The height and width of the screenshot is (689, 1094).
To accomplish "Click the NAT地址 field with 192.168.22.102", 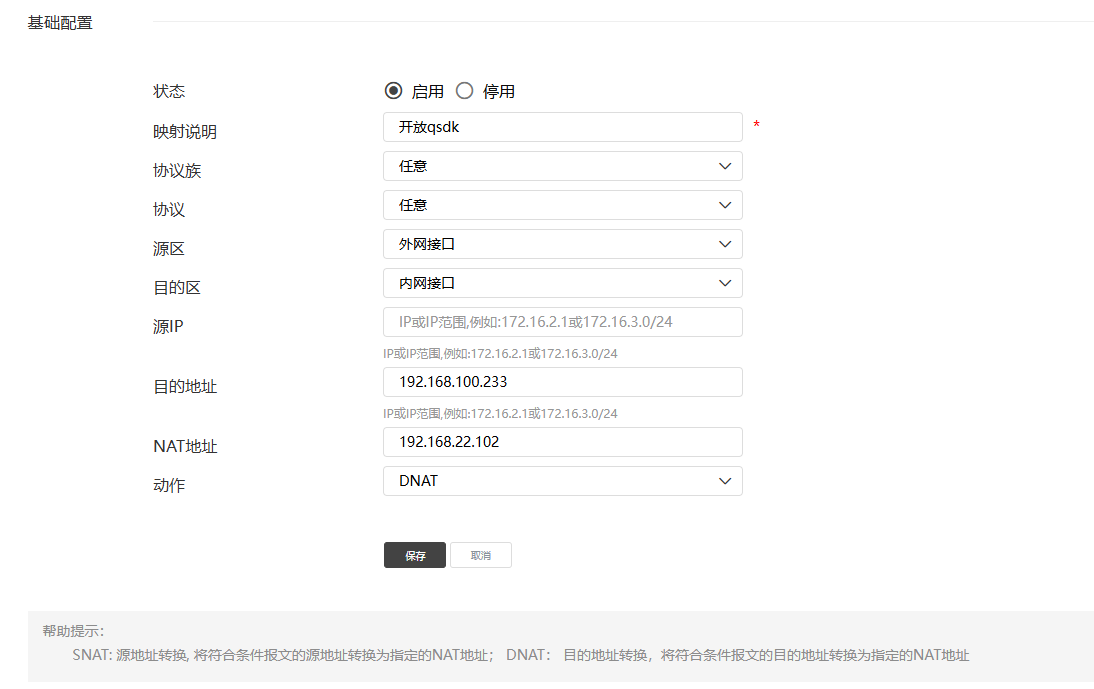I will coord(562,442).
